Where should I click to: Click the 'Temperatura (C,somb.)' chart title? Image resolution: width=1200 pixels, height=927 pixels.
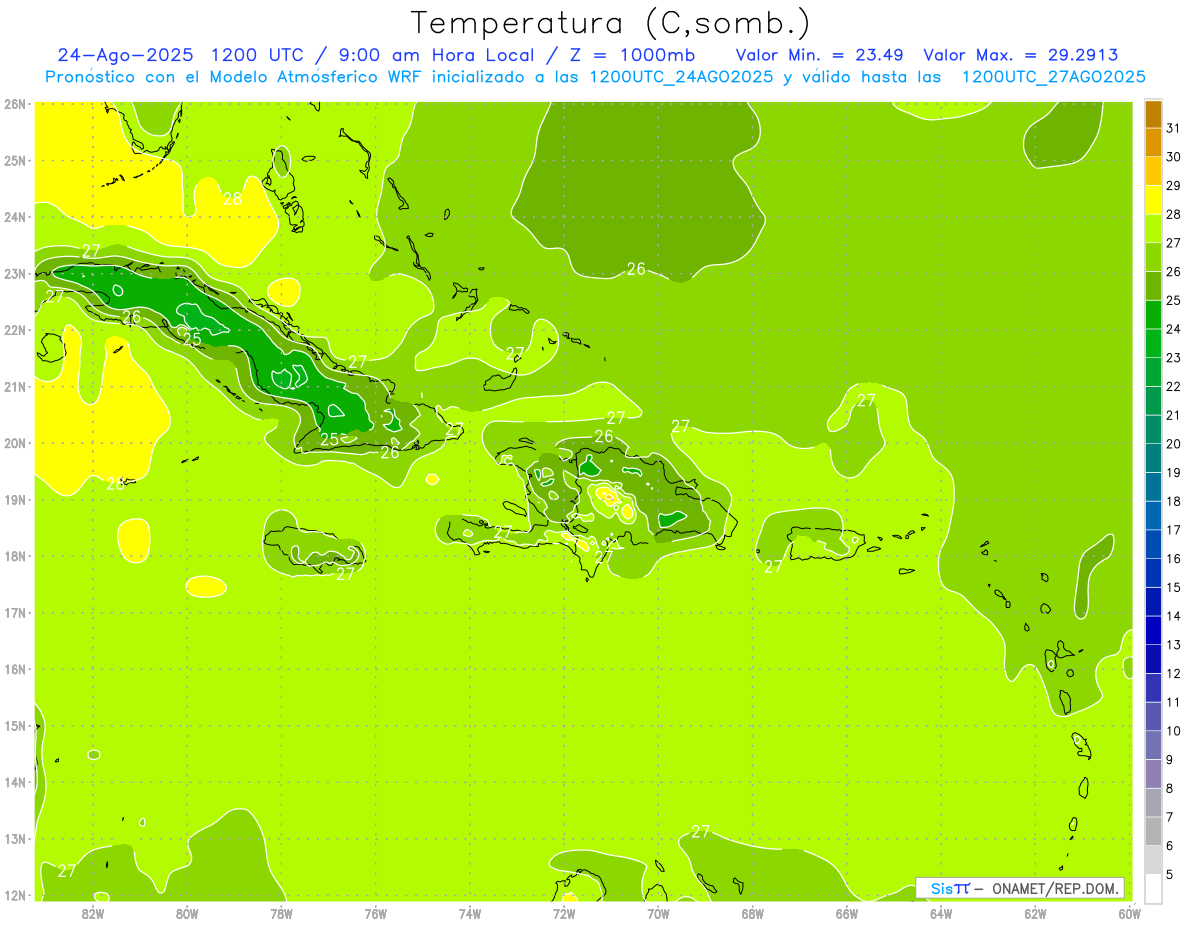(610, 24)
